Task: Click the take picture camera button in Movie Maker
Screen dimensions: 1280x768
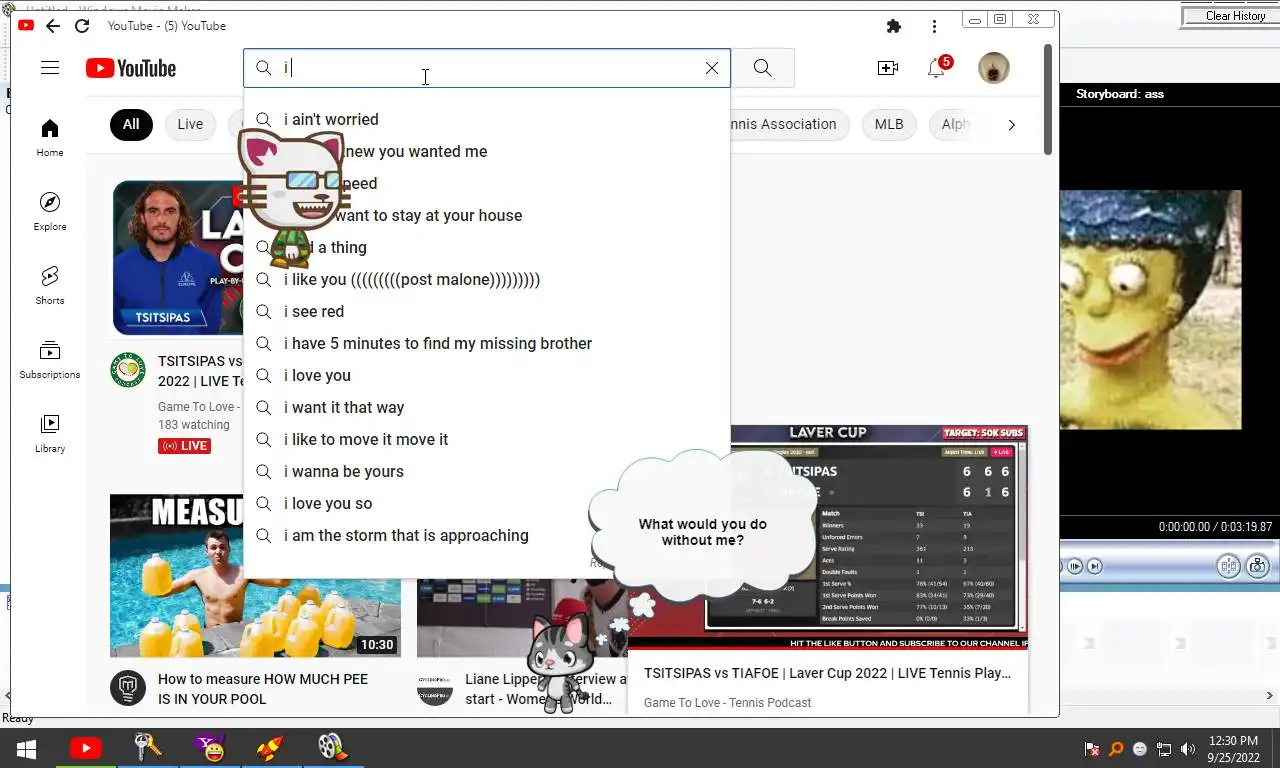Action: [1258, 566]
